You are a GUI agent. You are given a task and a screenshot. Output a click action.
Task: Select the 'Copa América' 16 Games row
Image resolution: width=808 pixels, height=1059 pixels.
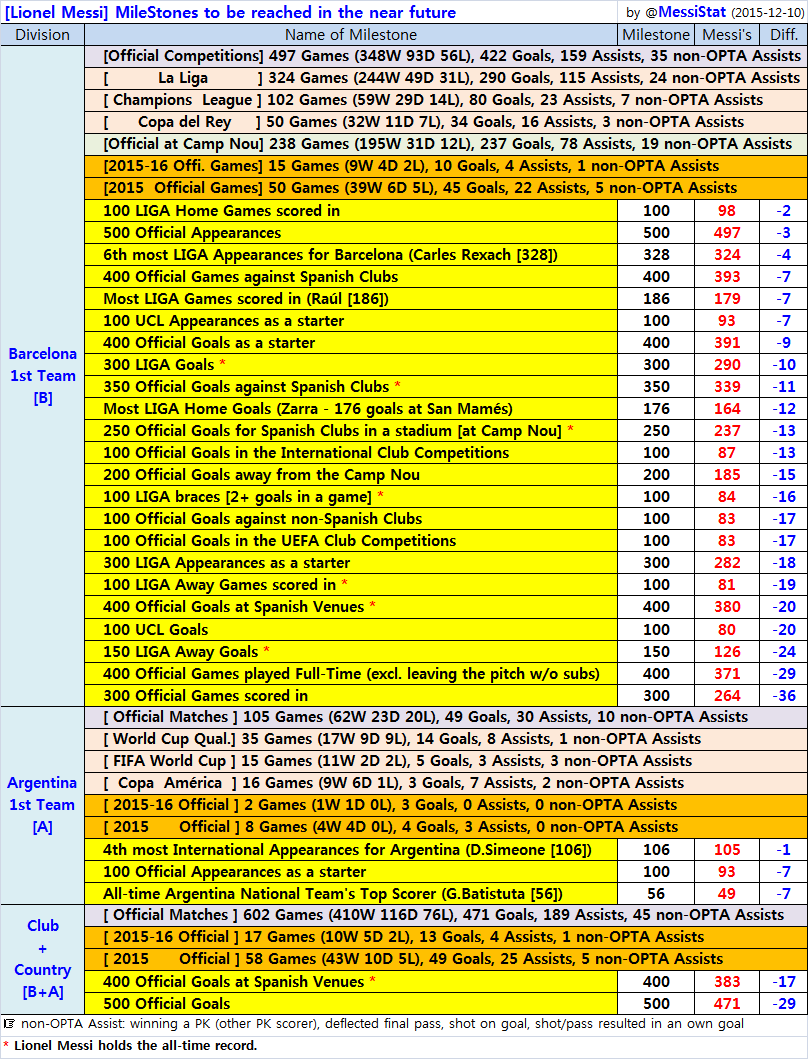[x=446, y=783]
